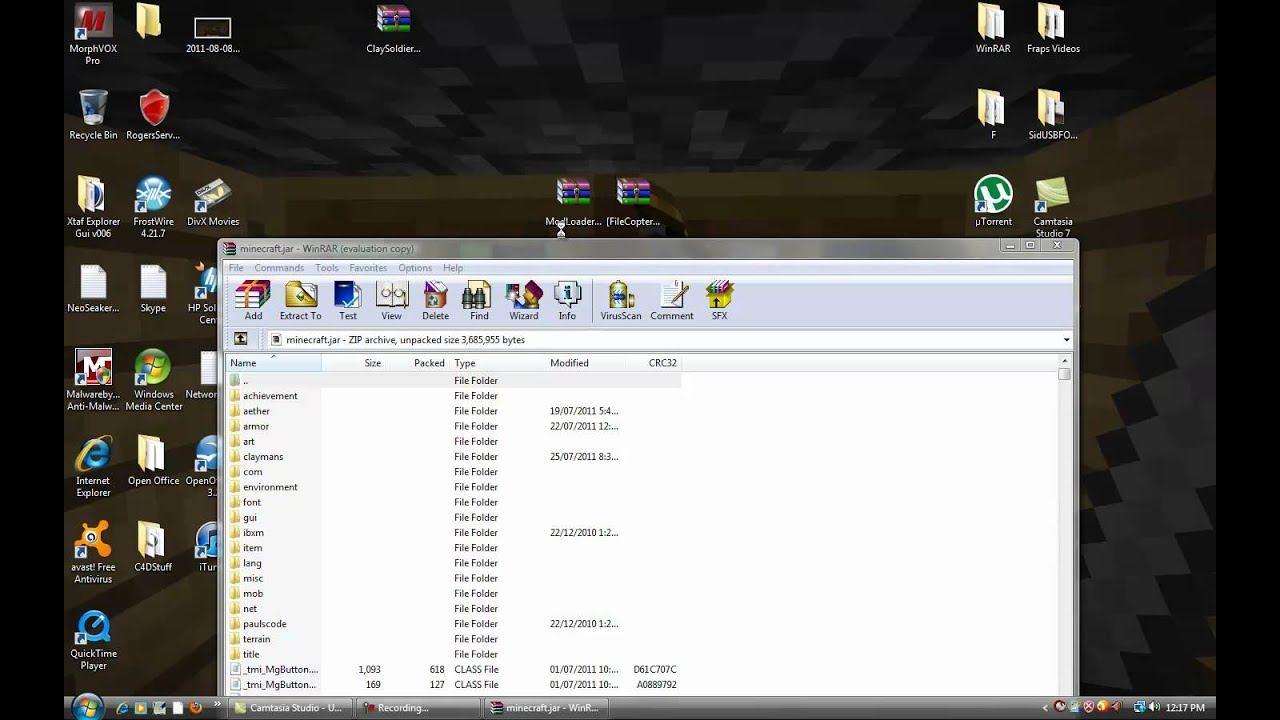This screenshot has width=1280, height=720.
Task: Add a Comment to the archive
Action: click(x=672, y=300)
